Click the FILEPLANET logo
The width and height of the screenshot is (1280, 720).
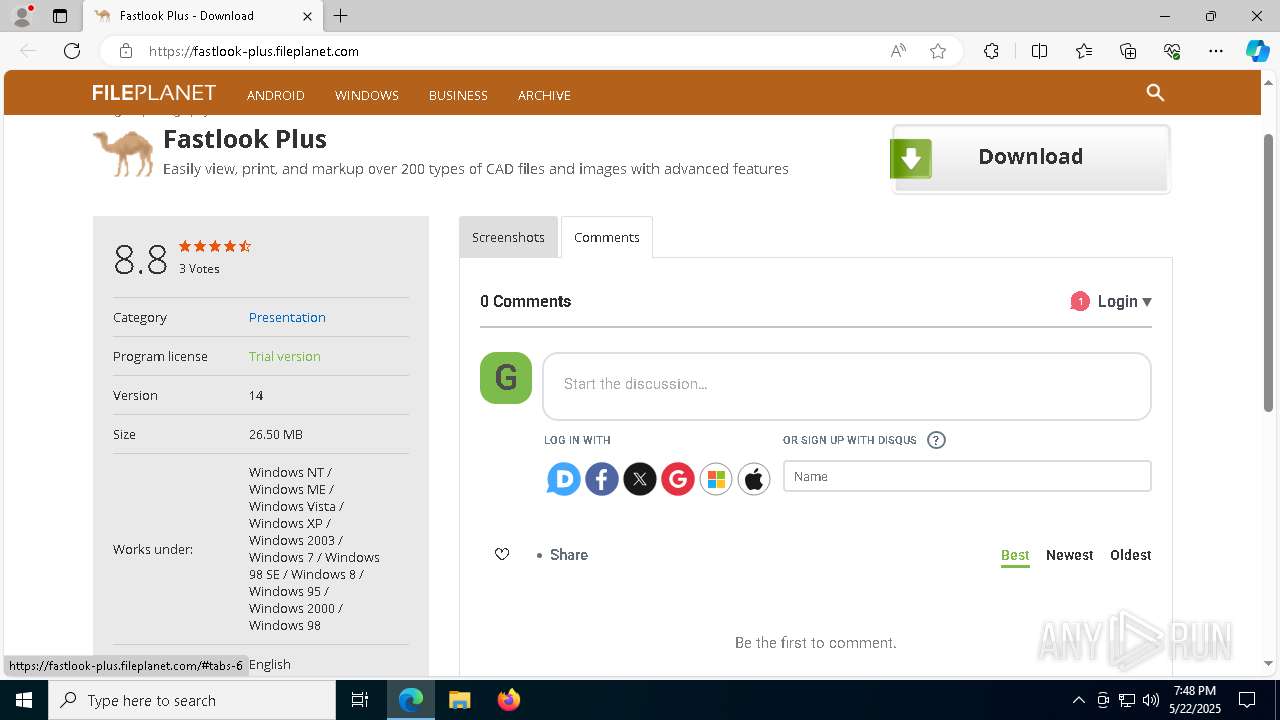tap(154, 93)
